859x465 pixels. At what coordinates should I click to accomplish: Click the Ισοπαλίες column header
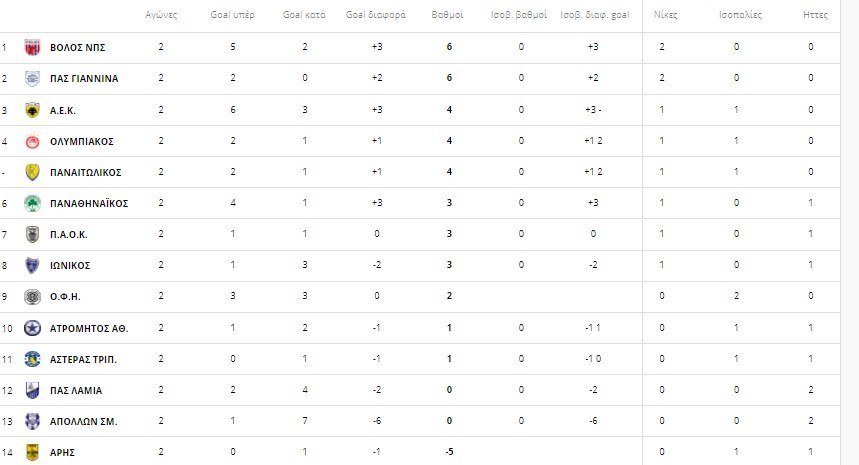(x=737, y=16)
